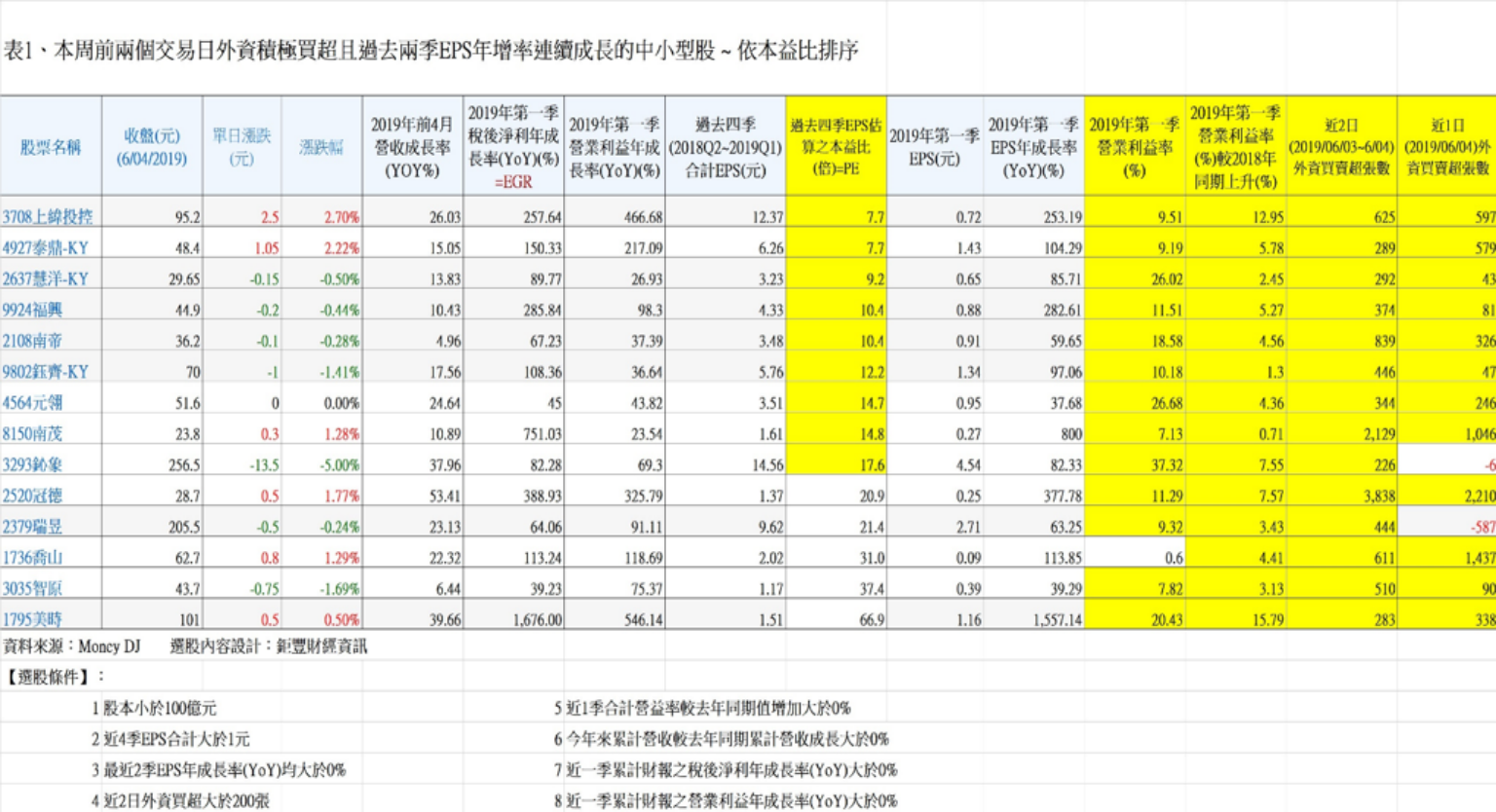Click the 股票名稱 column header
1496x812 pixels.
[x=51, y=147]
